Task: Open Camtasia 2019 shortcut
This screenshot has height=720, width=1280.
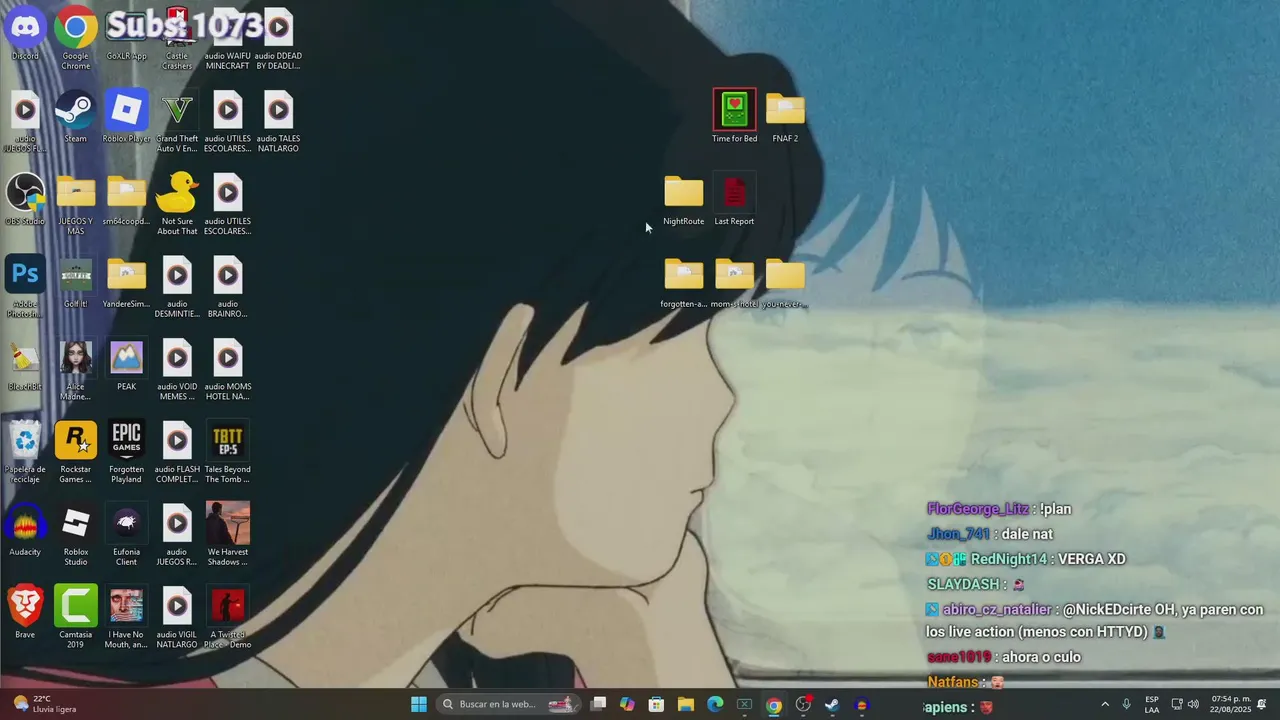Action: click(x=76, y=618)
